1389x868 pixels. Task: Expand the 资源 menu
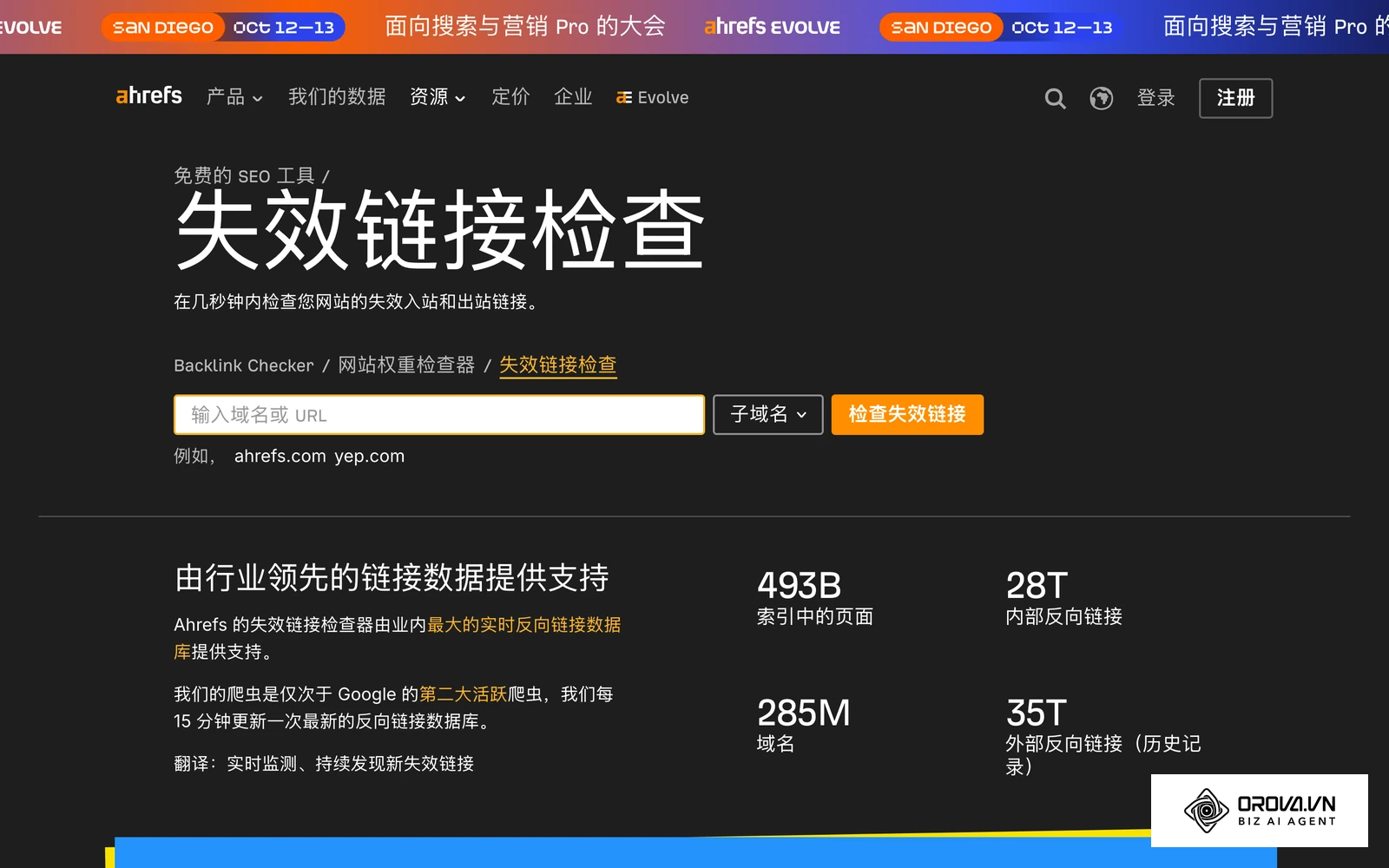click(x=438, y=97)
